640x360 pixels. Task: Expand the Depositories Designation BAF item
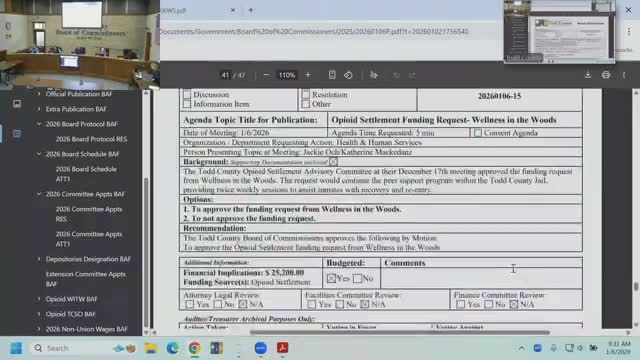click(39, 259)
